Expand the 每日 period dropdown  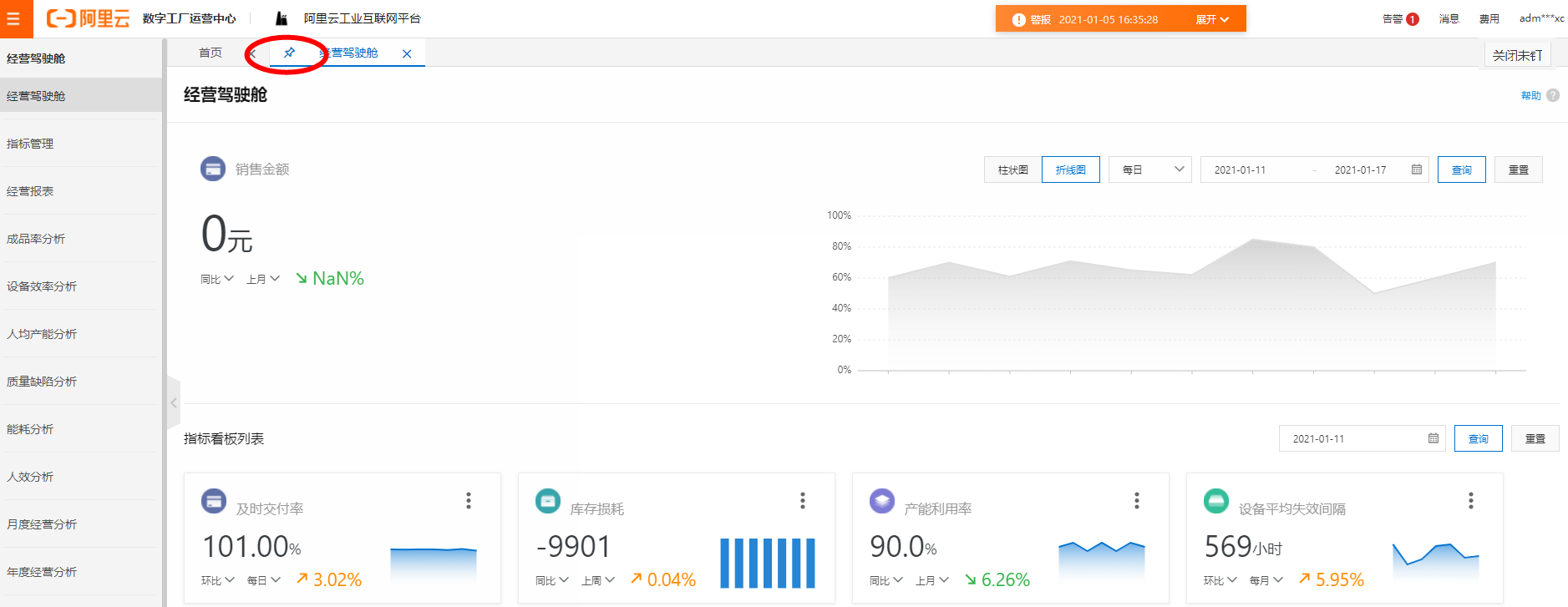1150,169
